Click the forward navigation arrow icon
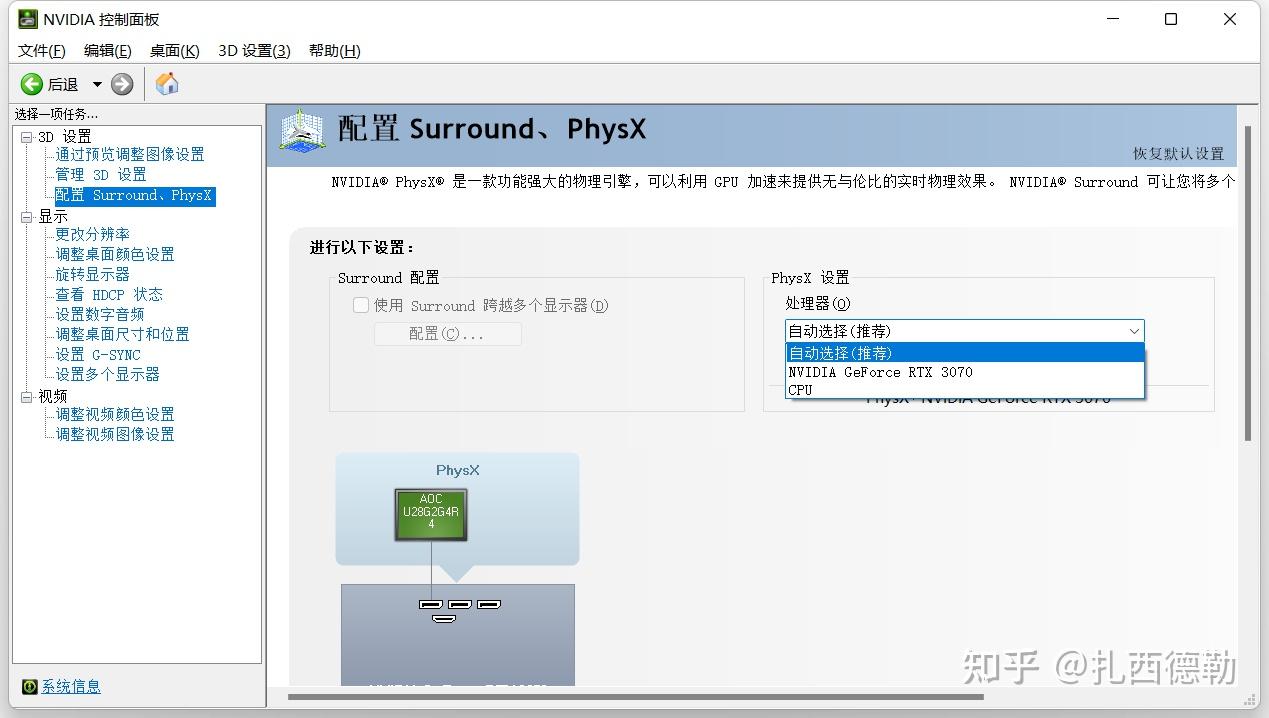 click(122, 84)
